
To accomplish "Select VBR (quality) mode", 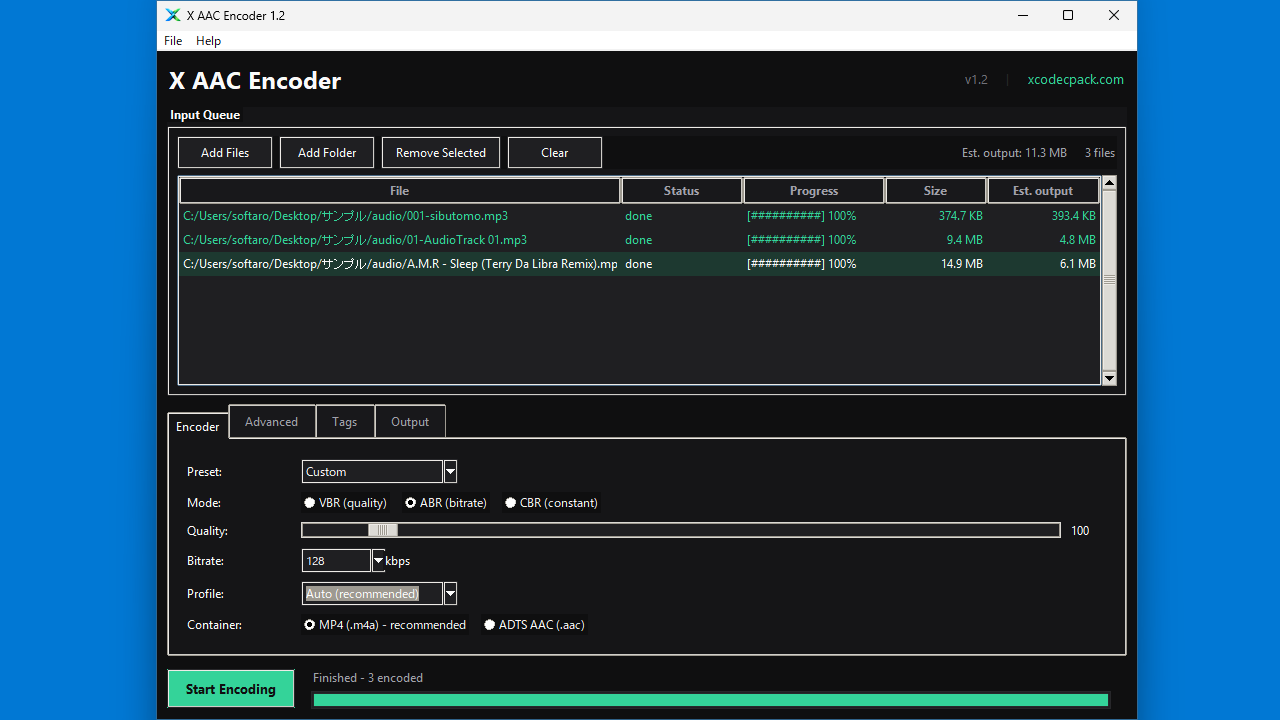I will (x=345, y=503).
